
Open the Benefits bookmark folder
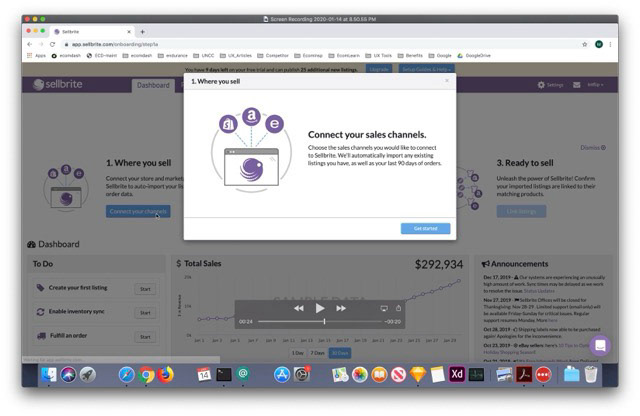(x=410, y=56)
